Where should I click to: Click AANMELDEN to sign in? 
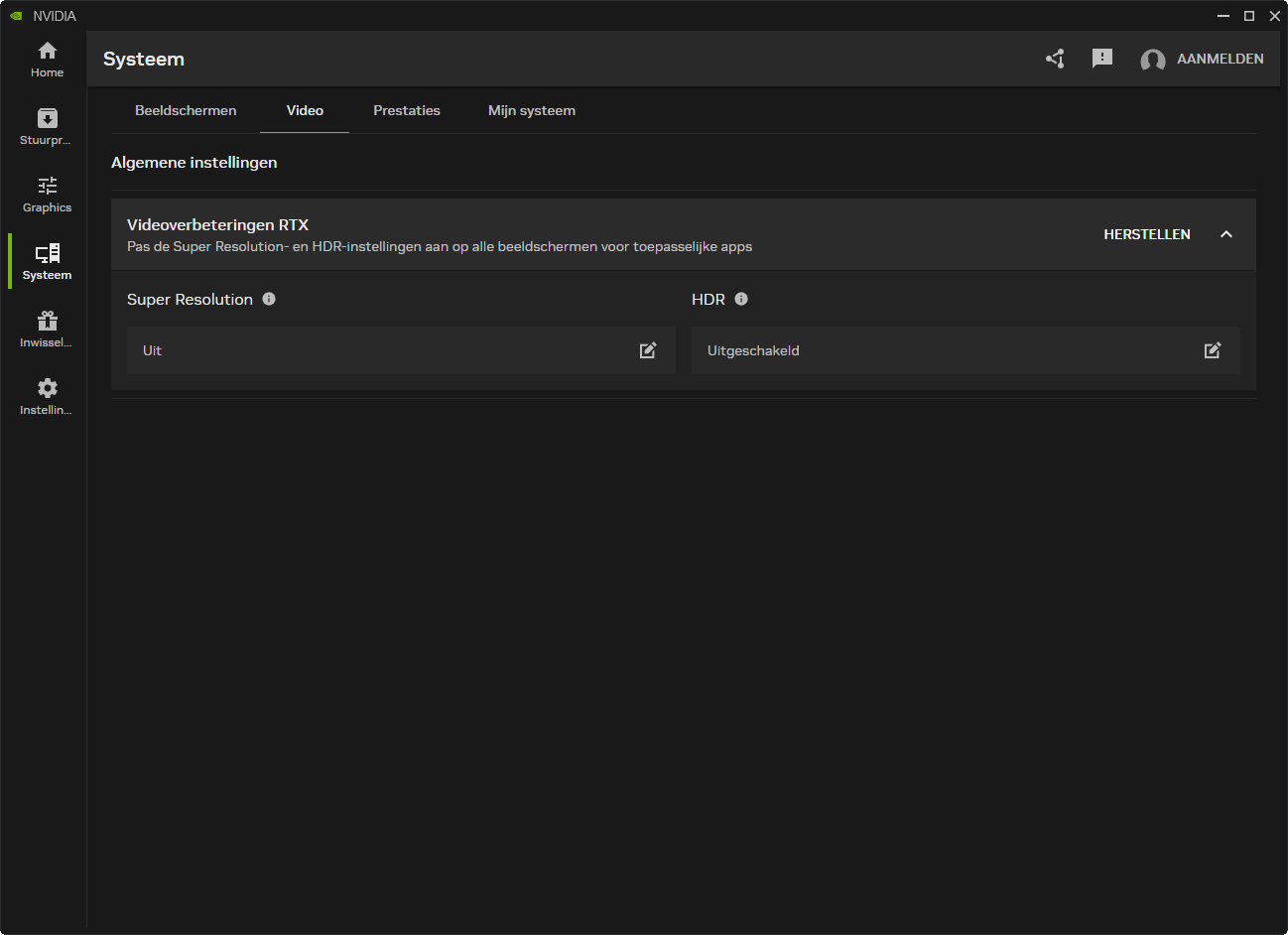coord(1220,59)
